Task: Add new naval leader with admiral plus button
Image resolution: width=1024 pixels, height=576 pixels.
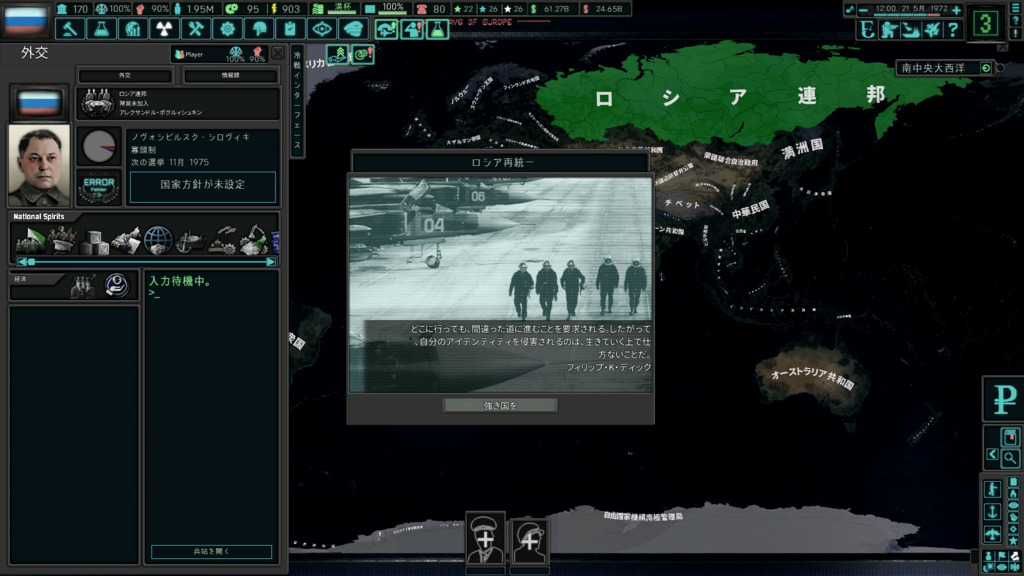Action: click(530, 541)
